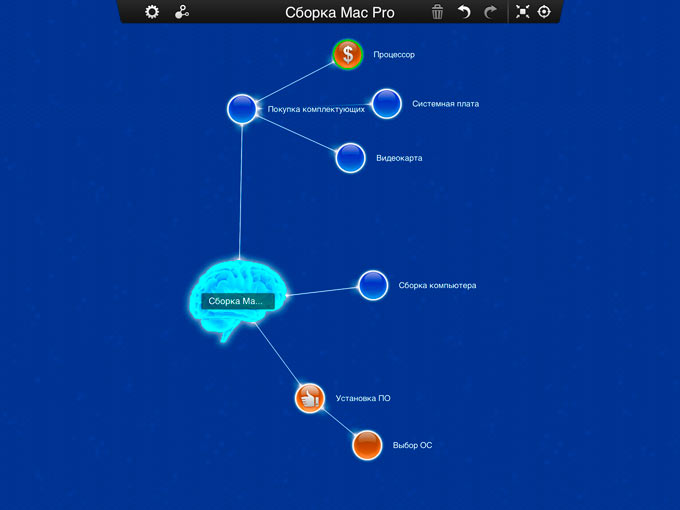Redo action with redo arrow
680x510 pixels.
(490, 12)
